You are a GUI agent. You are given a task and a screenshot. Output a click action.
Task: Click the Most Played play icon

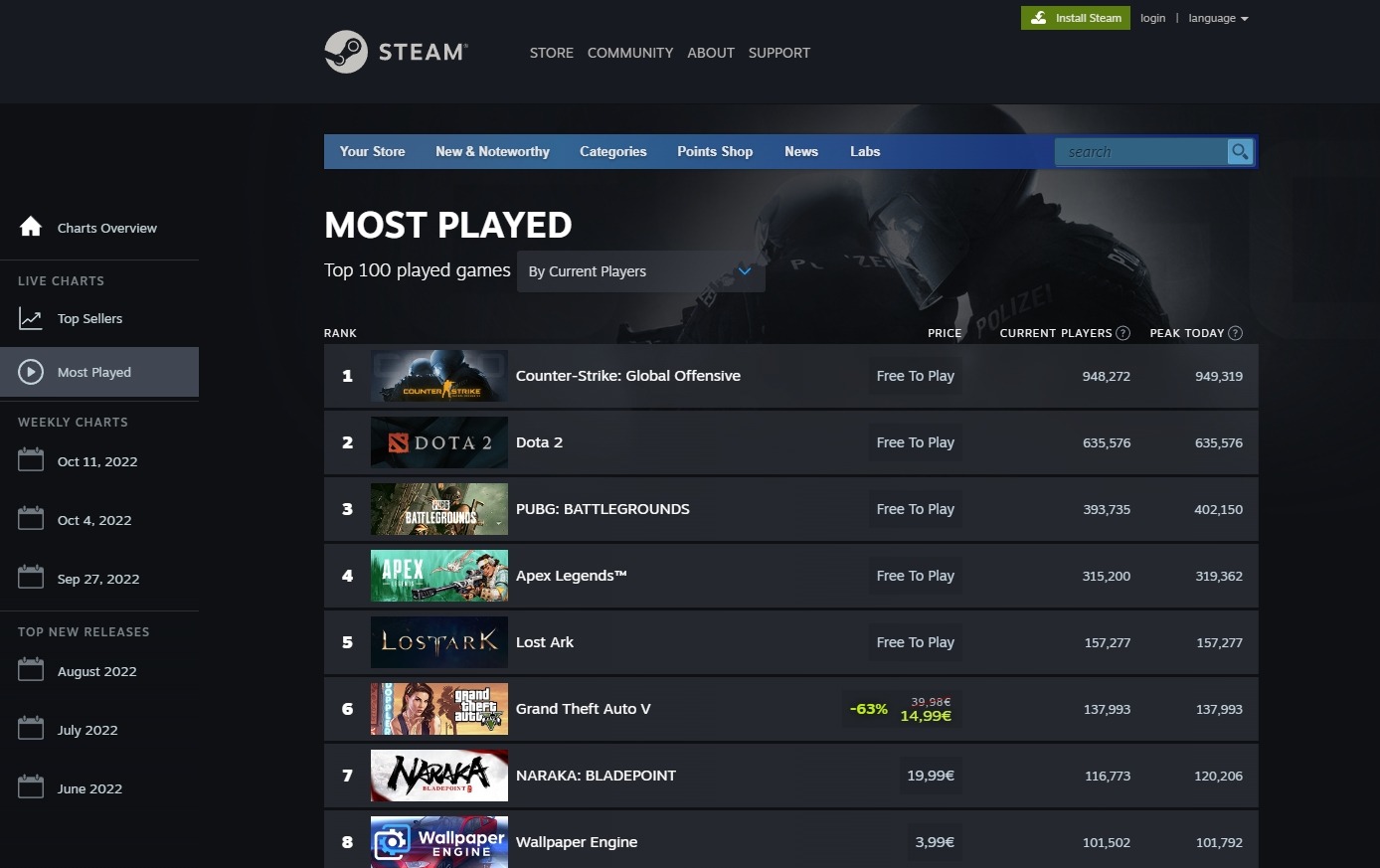pos(31,372)
